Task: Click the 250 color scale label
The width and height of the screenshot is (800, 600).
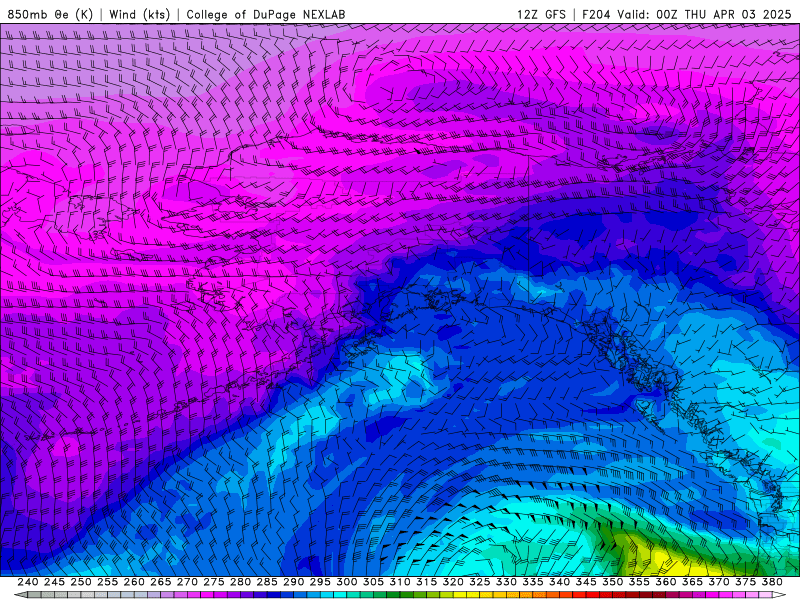Action: (x=81, y=582)
